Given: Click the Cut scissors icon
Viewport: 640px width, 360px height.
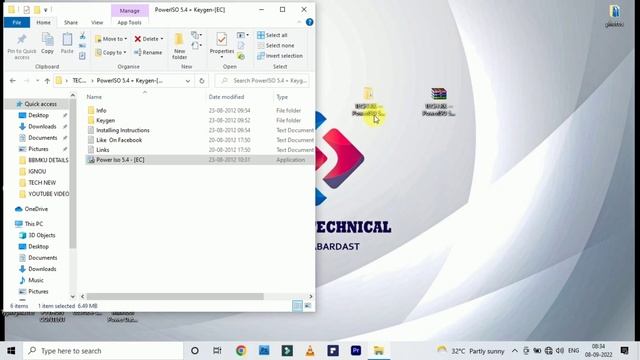Looking at the screenshot, I should pos(82,36).
